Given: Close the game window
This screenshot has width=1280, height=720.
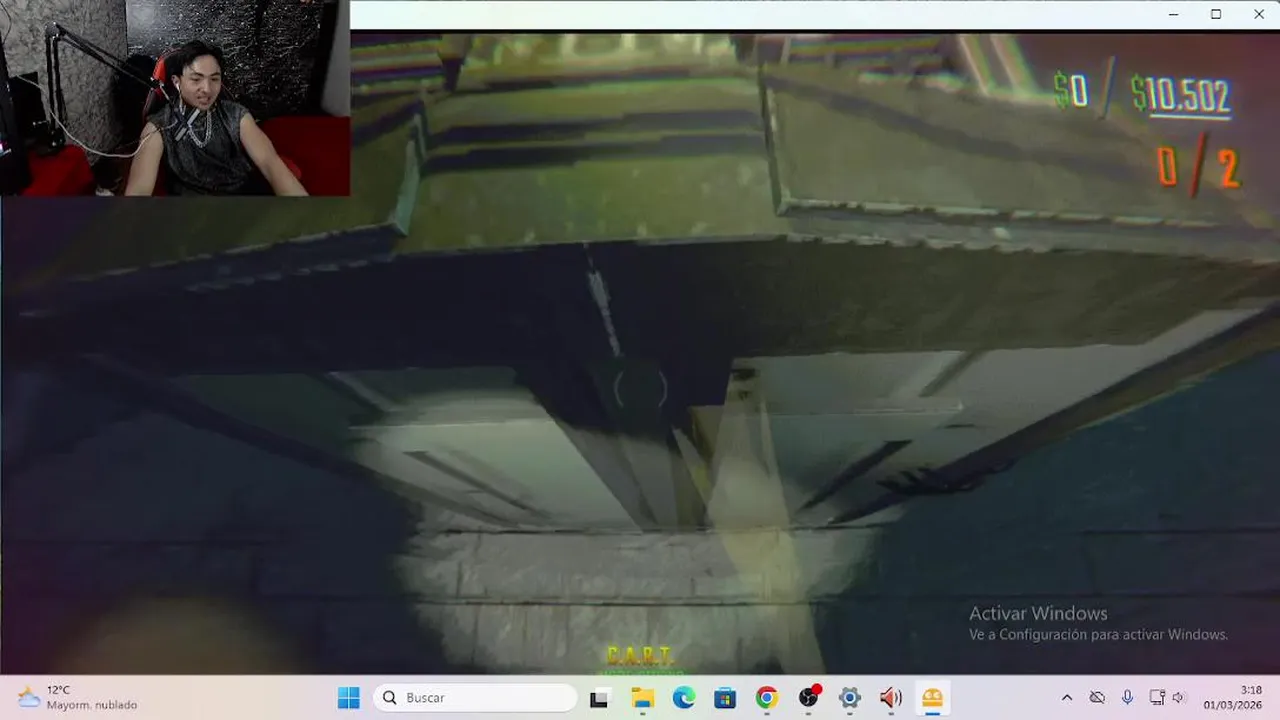Looking at the screenshot, I should click(x=1259, y=14).
